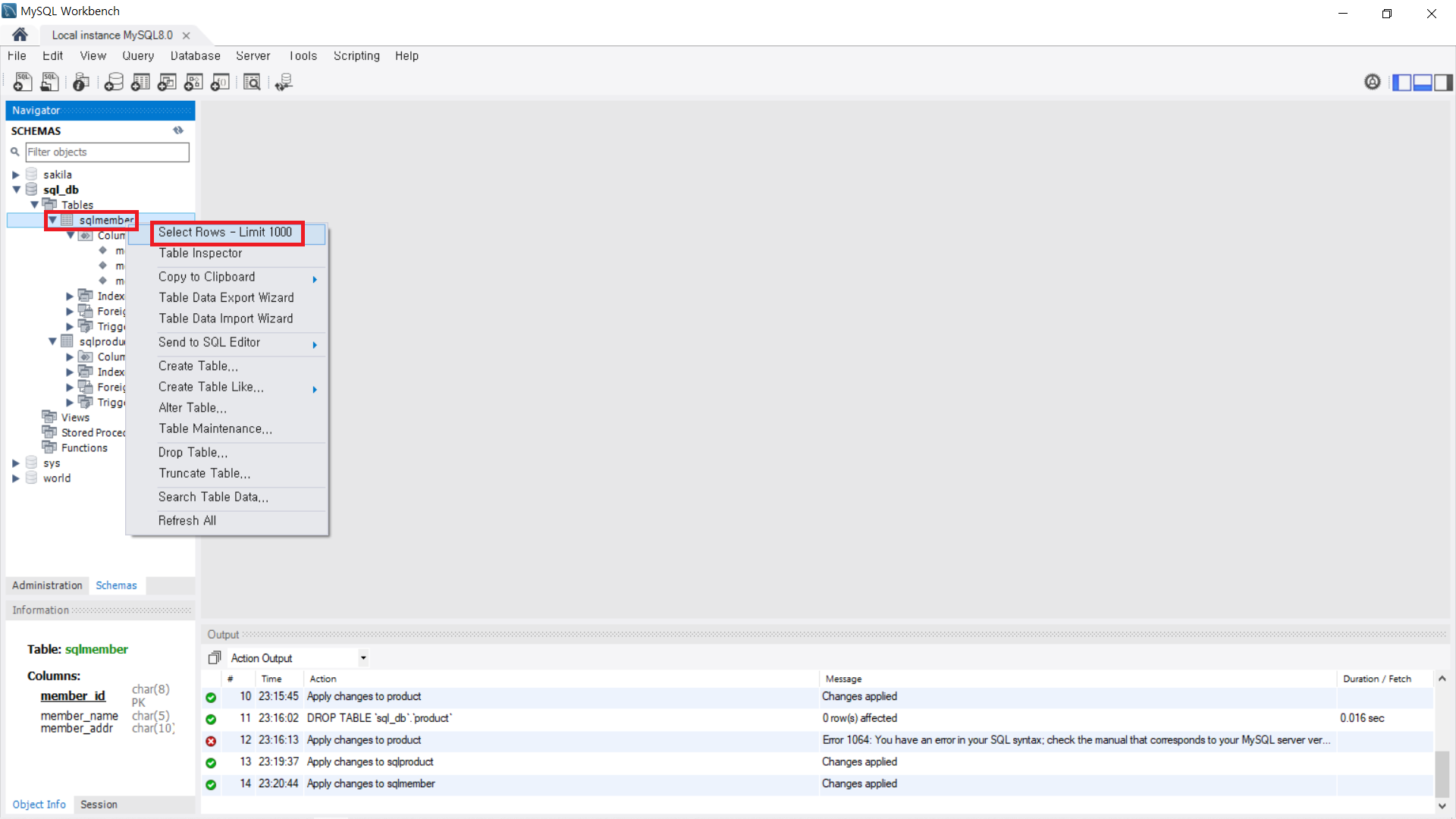Collapse the sql_db schema tree
The width and height of the screenshot is (1456, 819).
[17, 190]
